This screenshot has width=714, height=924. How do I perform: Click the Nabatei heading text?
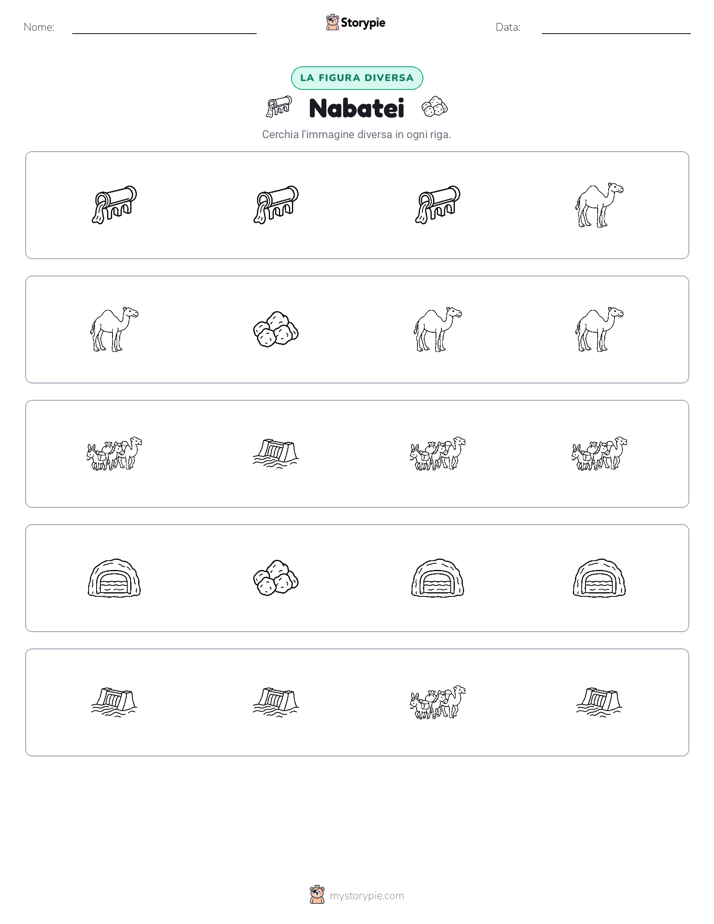[x=356, y=108]
